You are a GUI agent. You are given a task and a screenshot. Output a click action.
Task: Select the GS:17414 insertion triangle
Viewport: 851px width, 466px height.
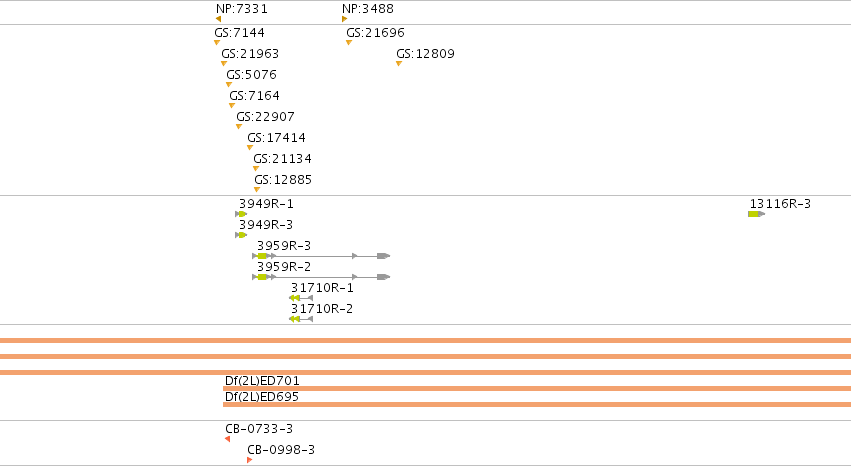tap(250, 148)
